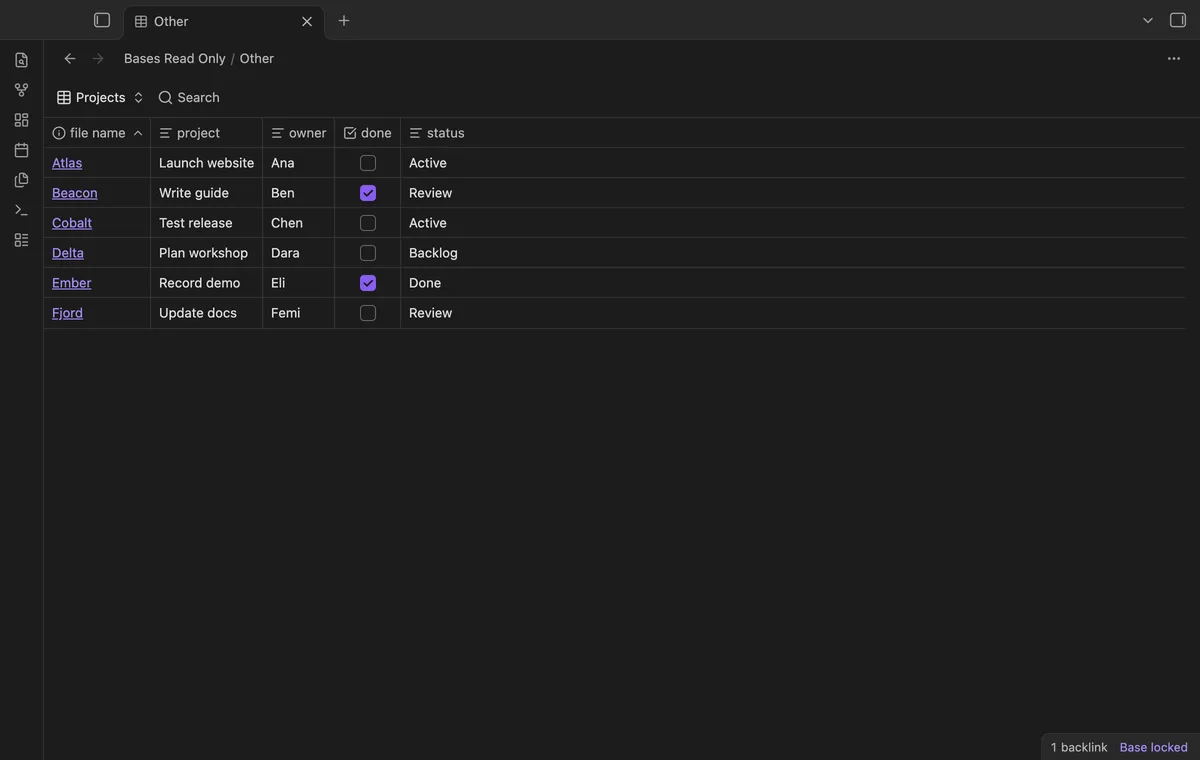The height and width of the screenshot is (760, 1200).
Task: Select the Other tab
Action: (x=224, y=21)
